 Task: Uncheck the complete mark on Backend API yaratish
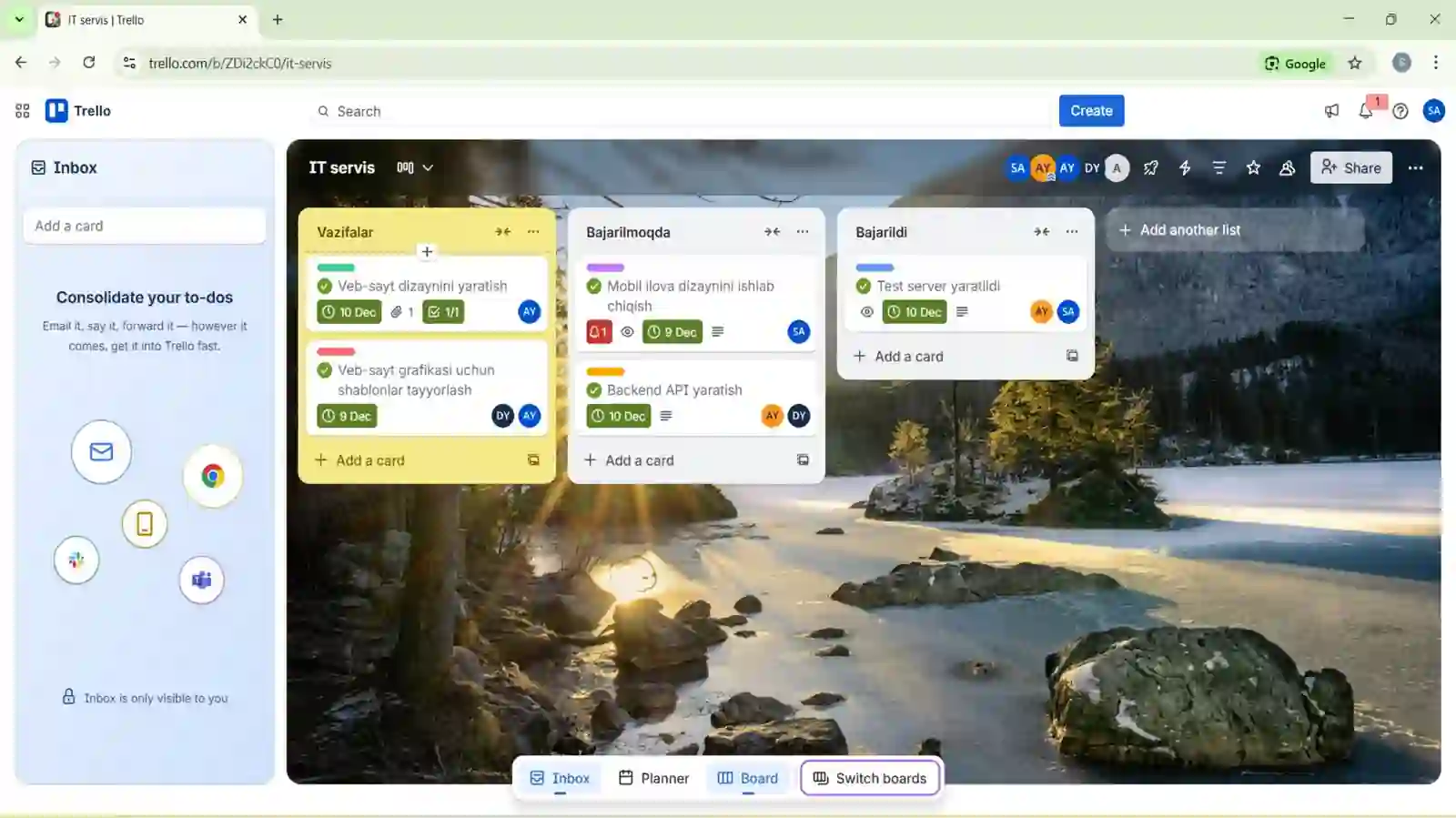pos(594,390)
